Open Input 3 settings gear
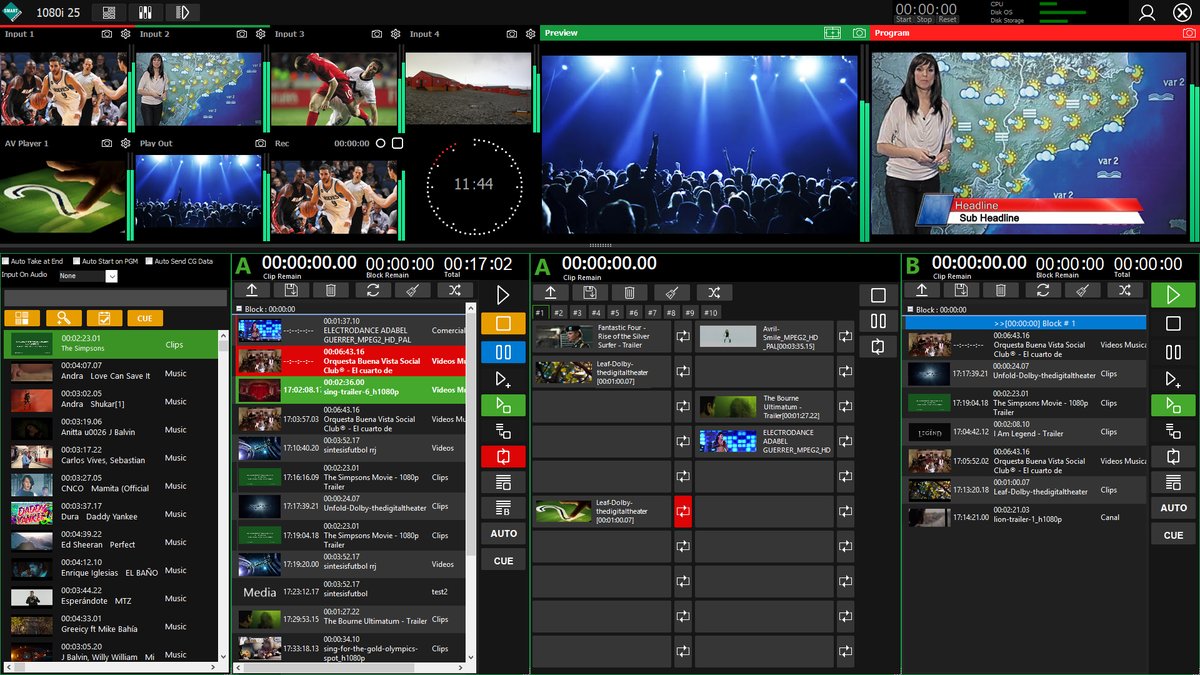The width and height of the screenshot is (1200, 675). tap(396, 34)
